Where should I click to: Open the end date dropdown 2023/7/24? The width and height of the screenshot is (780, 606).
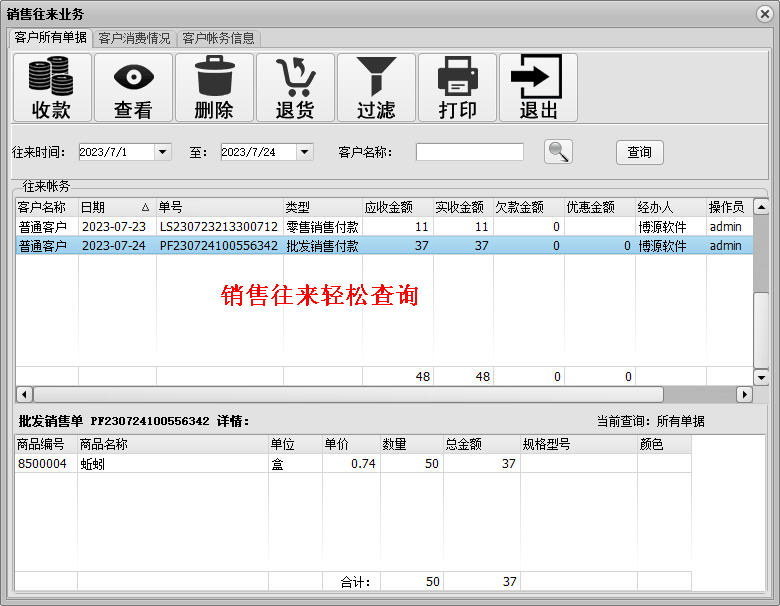(x=305, y=152)
